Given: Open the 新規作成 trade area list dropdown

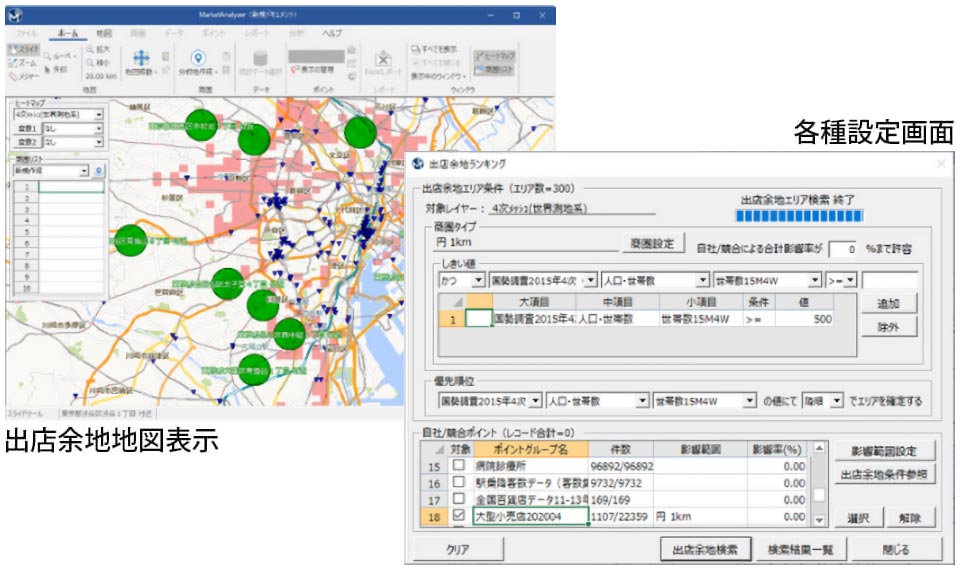Looking at the screenshot, I should [84, 171].
